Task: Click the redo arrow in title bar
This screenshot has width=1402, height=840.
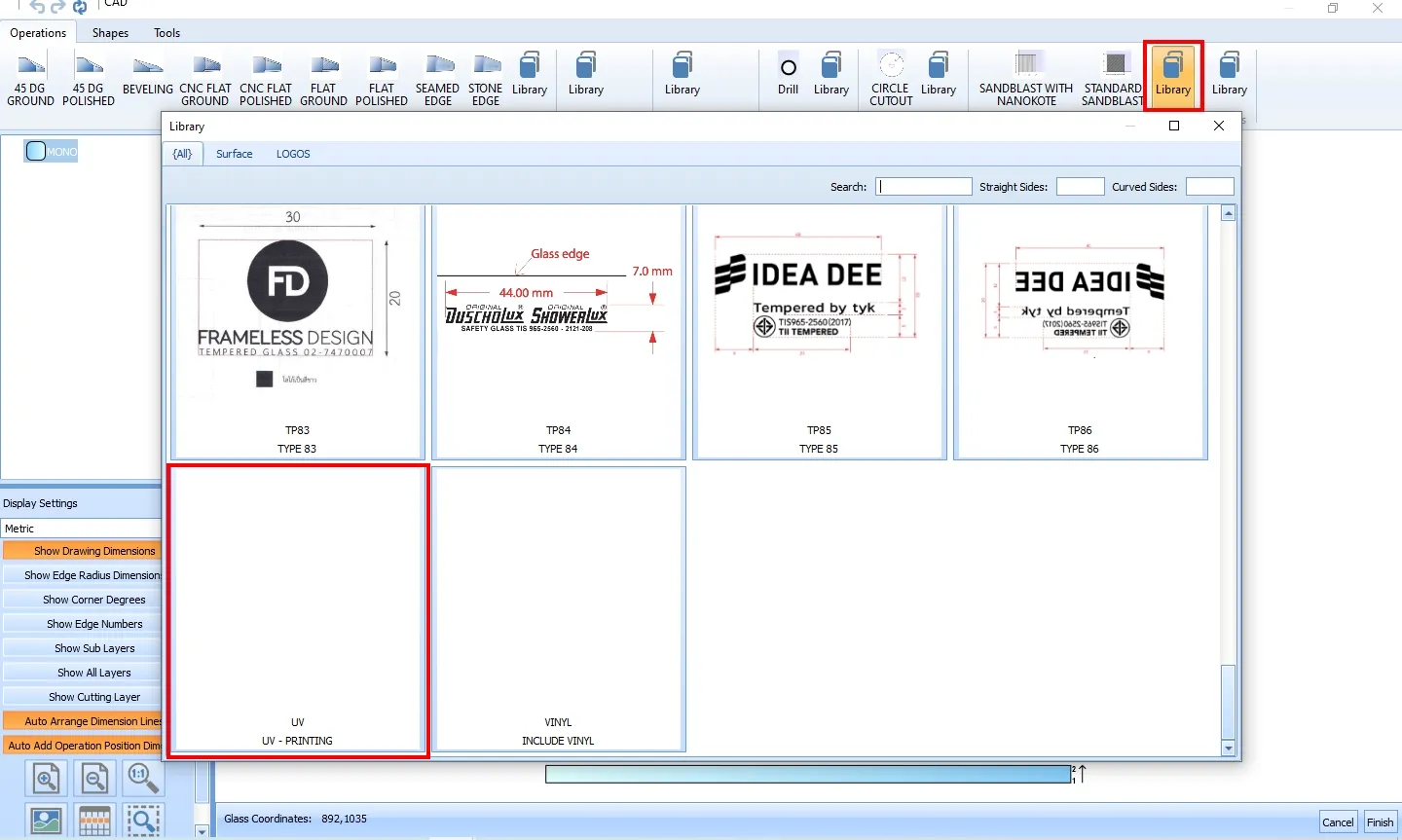Action: coord(58,7)
